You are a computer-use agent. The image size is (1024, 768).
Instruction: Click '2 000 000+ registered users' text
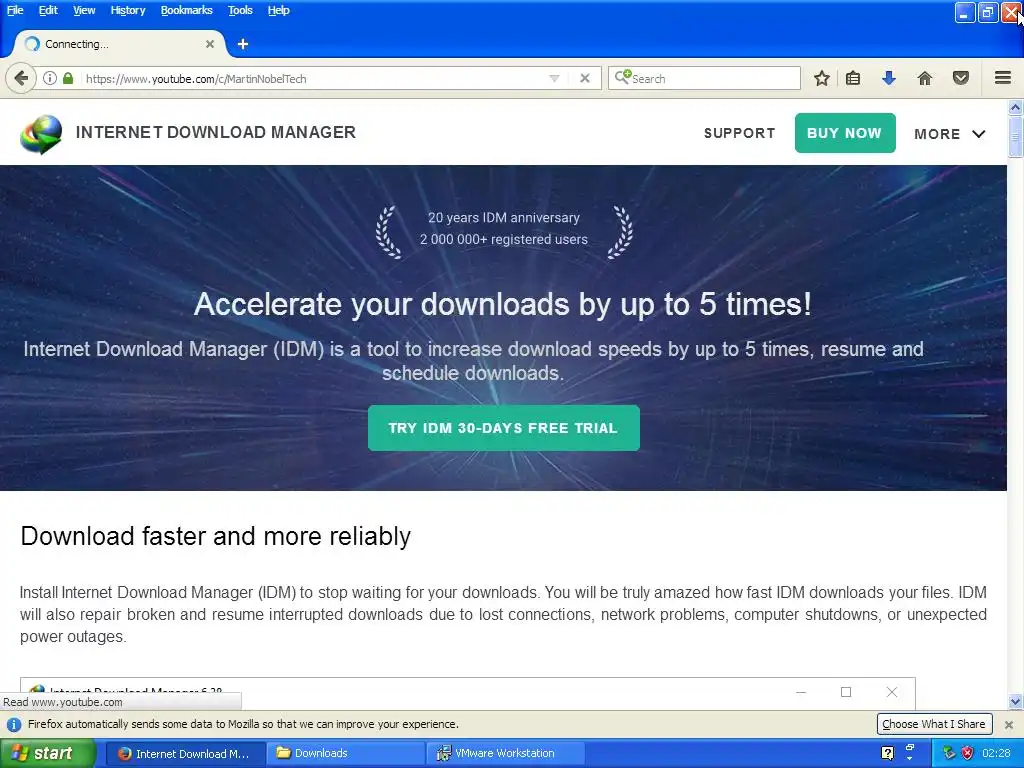pyautogui.click(x=504, y=240)
